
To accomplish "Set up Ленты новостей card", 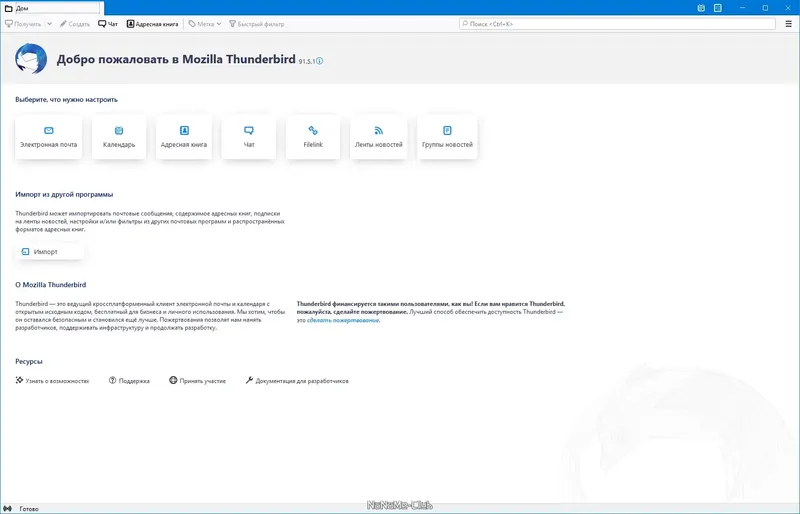I will (379, 137).
